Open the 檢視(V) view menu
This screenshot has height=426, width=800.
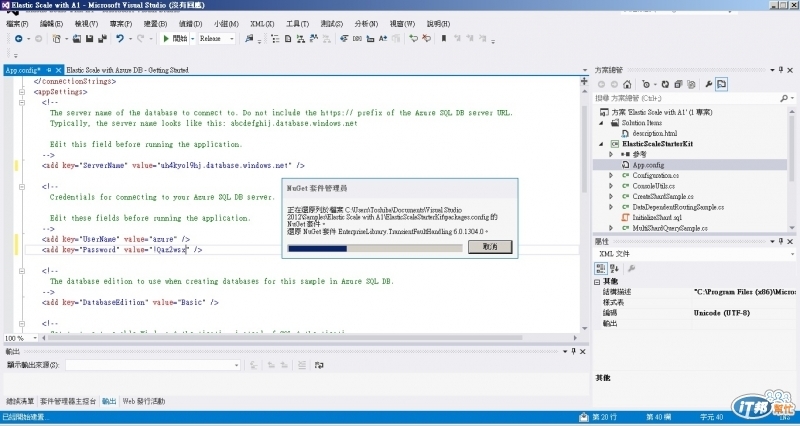(86, 24)
